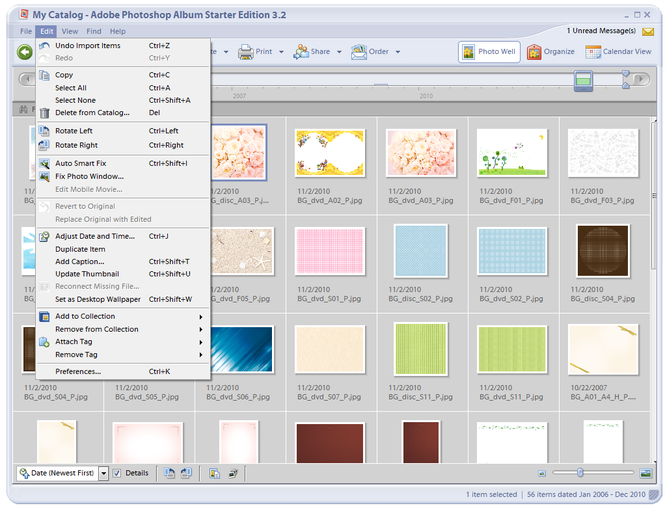Viewport: 665px width, 508px height.
Task: Click the Print printer icon
Action: 246,52
